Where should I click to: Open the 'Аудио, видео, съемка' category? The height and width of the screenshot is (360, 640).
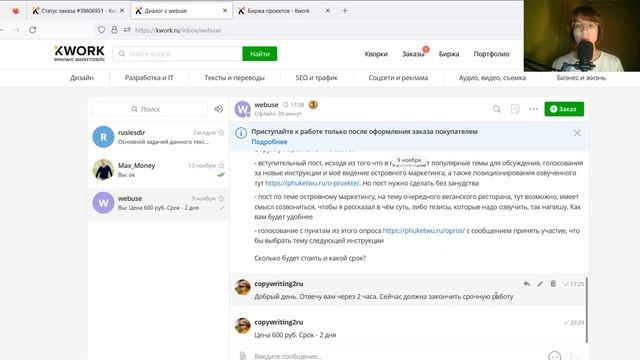(x=492, y=78)
